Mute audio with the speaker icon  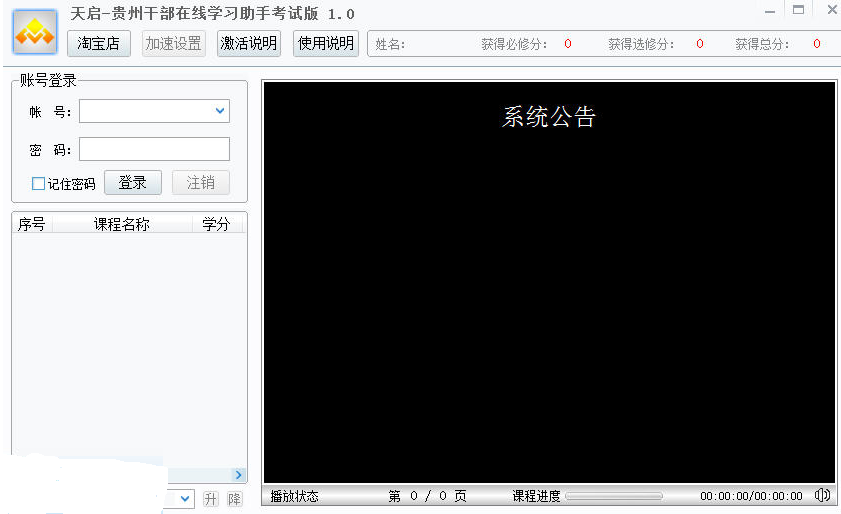coord(822,495)
